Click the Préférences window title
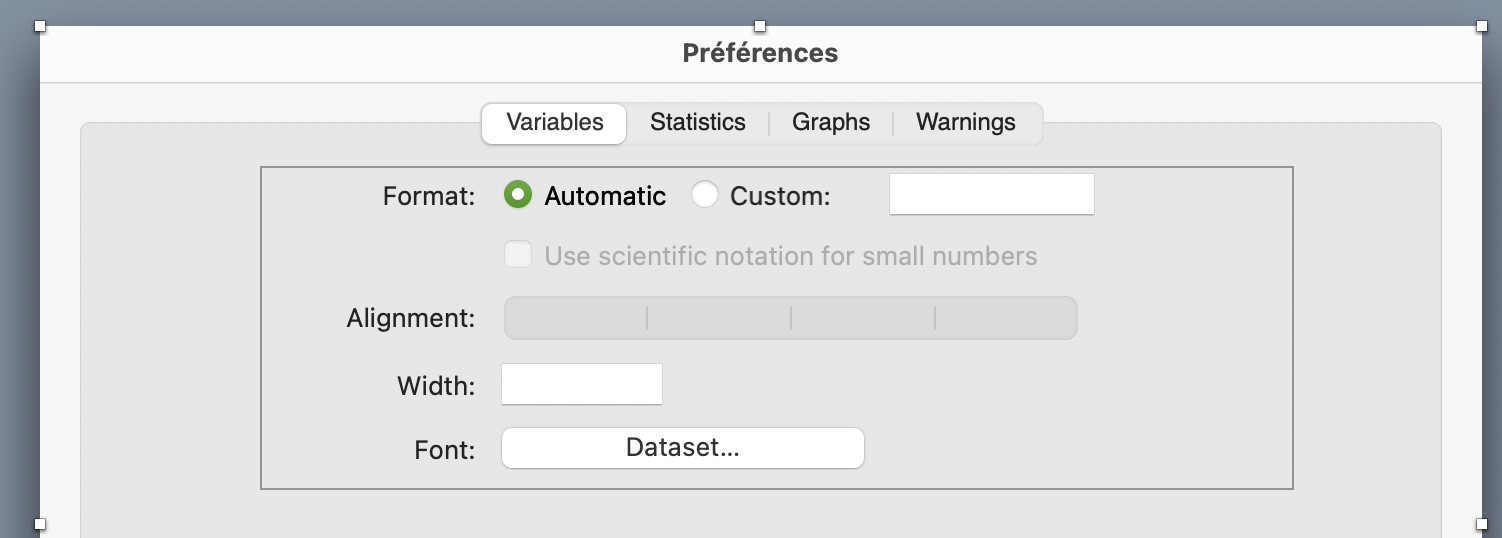The height and width of the screenshot is (538, 1502). 760,53
